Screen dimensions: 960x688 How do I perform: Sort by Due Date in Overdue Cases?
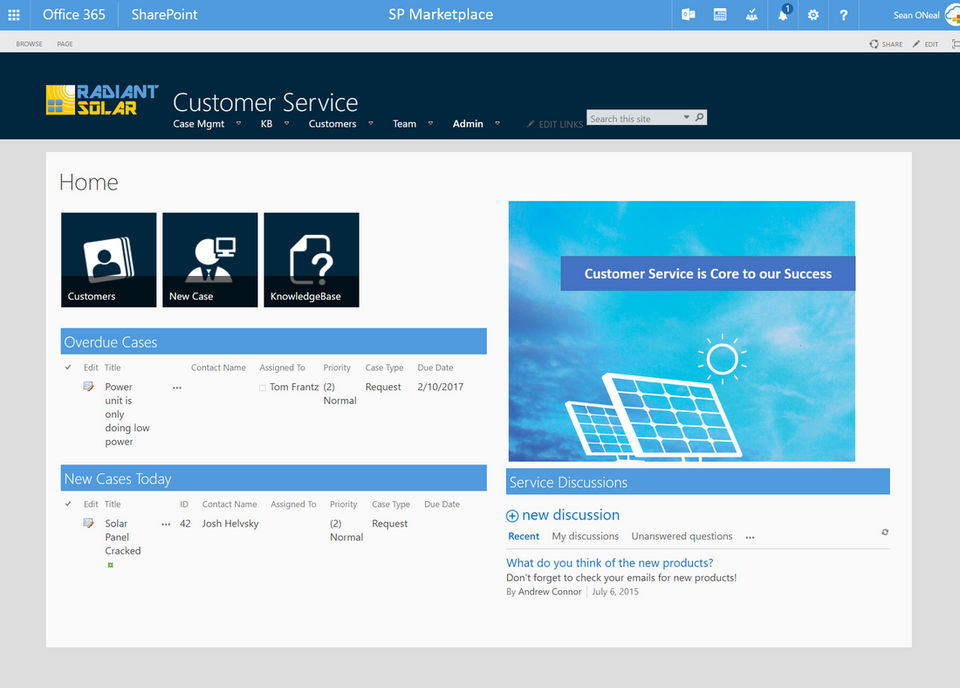435,367
